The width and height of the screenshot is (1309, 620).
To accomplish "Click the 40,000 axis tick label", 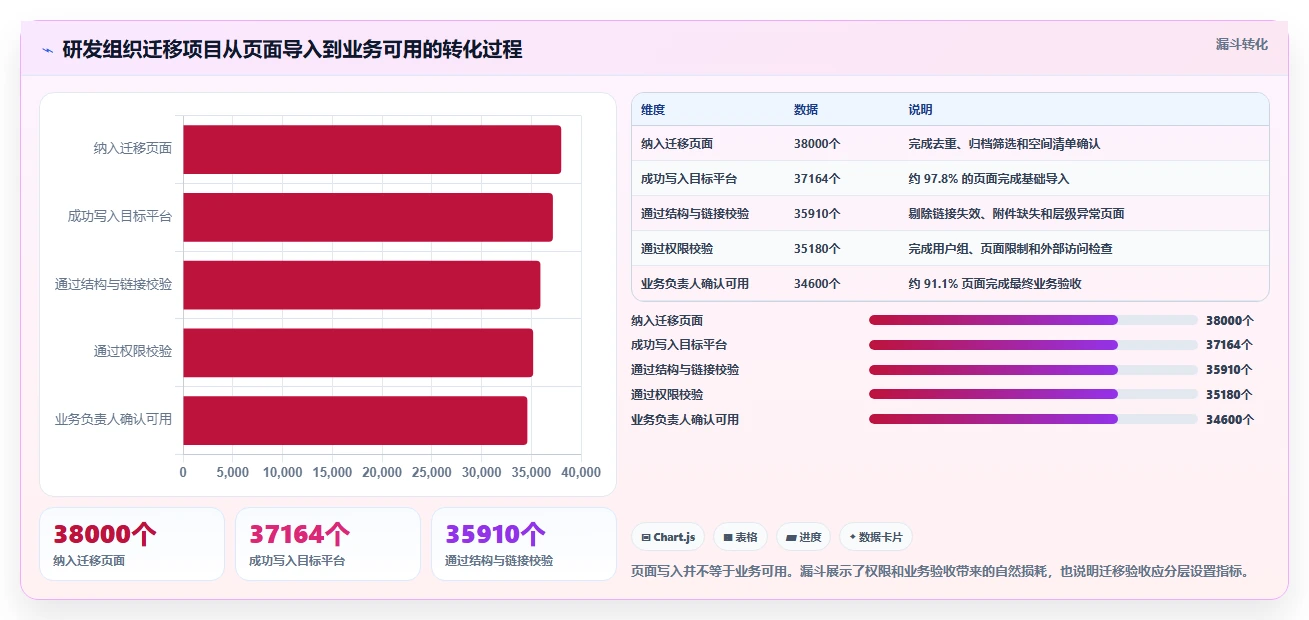I will 581,472.
